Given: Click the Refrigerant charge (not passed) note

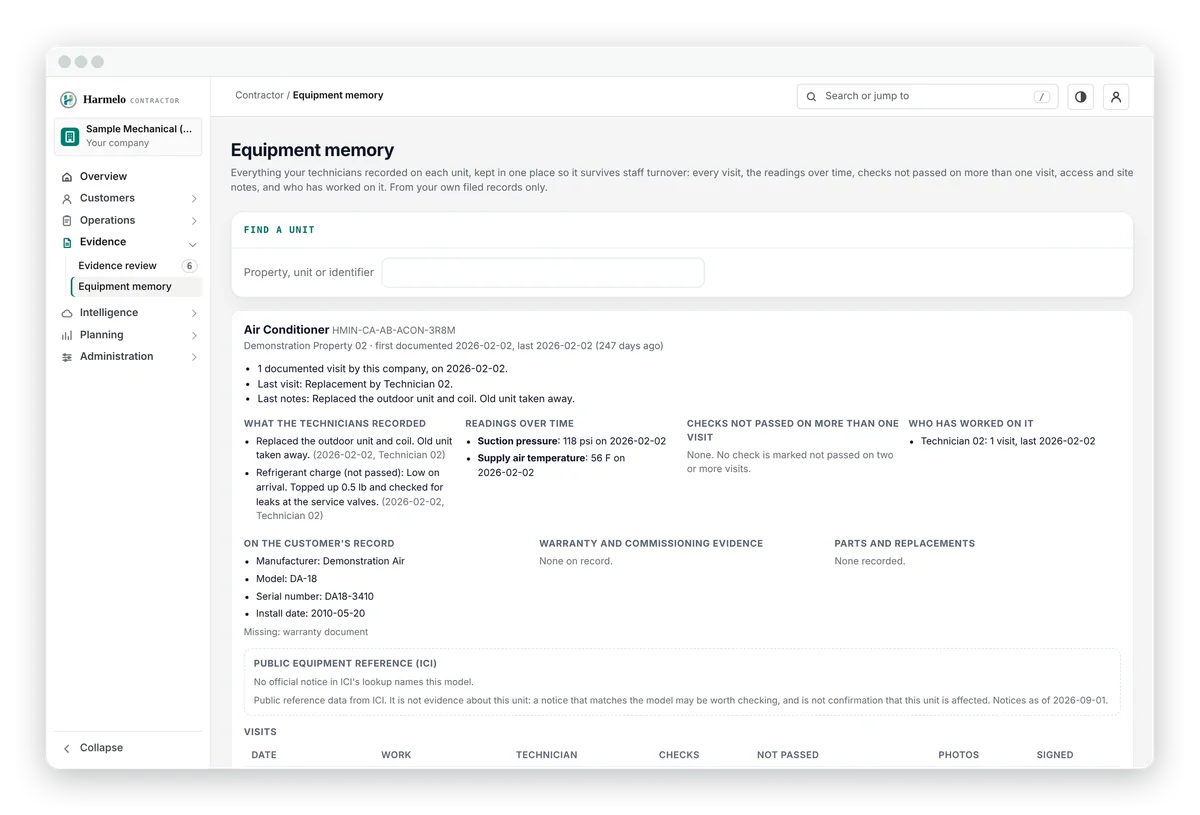Looking at the screenshot, I should point(350,494).
